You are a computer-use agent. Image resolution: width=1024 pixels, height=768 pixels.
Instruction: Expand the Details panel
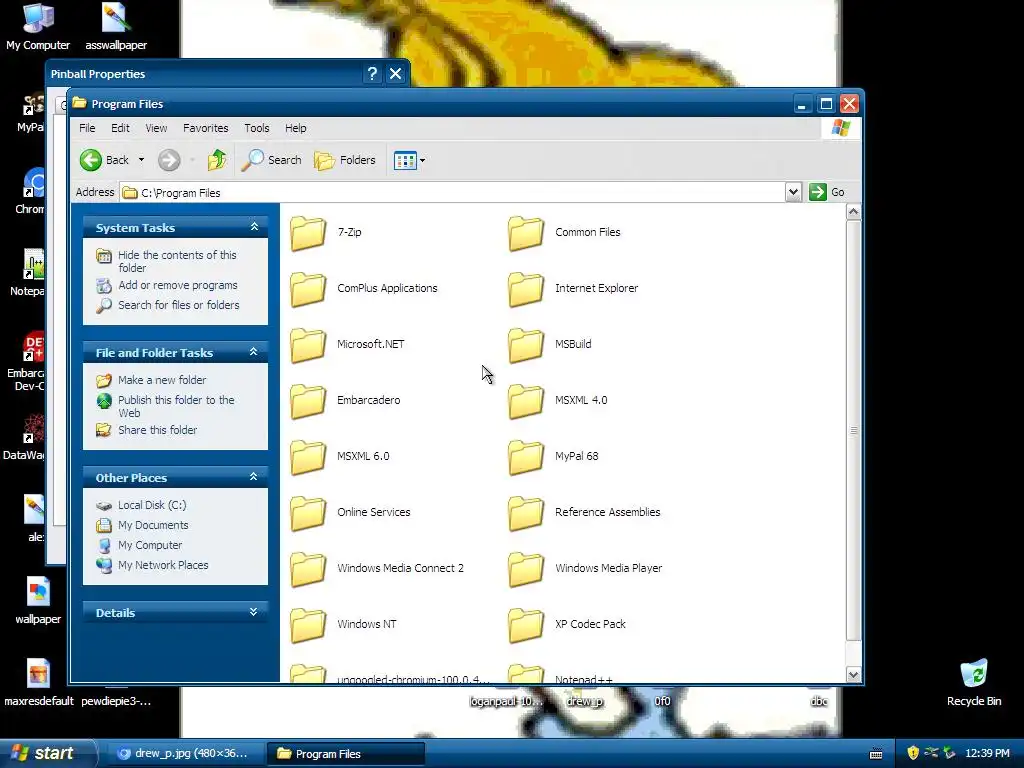[253, 612]
